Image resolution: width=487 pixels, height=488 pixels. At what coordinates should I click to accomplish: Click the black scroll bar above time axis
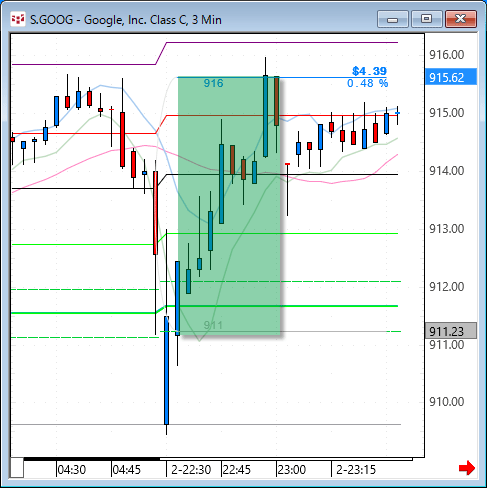click(x=92, y=459)
